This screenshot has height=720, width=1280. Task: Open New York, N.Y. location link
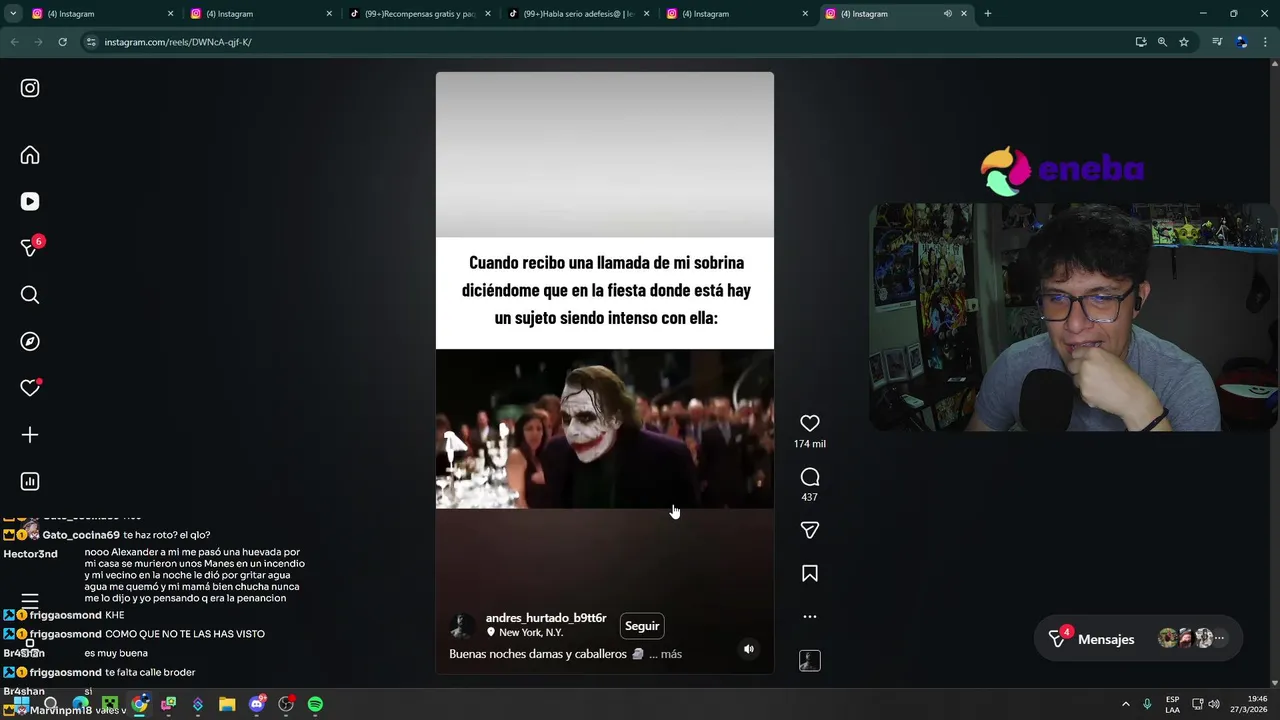(x=531, y=633)
